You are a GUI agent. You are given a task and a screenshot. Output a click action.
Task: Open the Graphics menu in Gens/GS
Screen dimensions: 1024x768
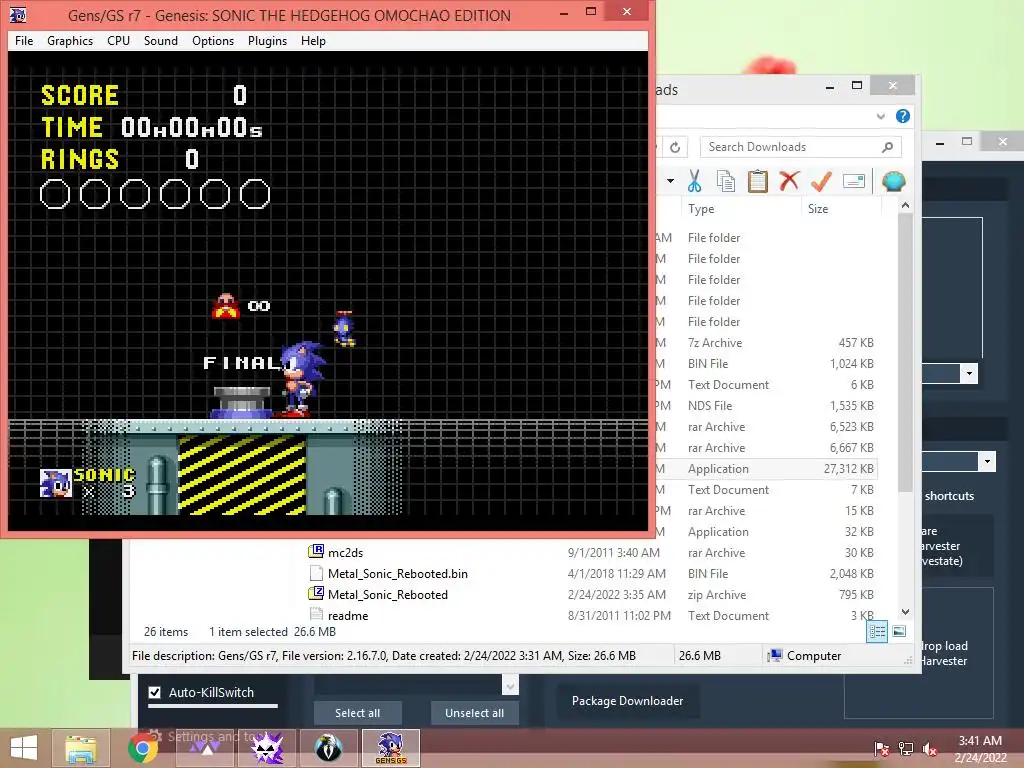point(70,40)
